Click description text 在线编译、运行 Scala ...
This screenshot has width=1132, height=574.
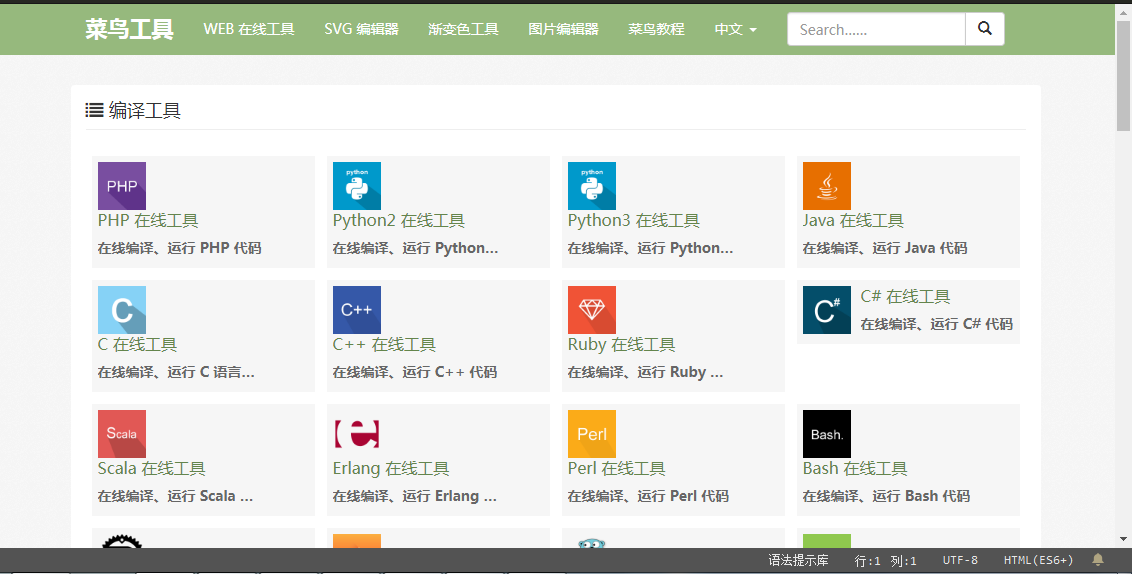point(175,496)
